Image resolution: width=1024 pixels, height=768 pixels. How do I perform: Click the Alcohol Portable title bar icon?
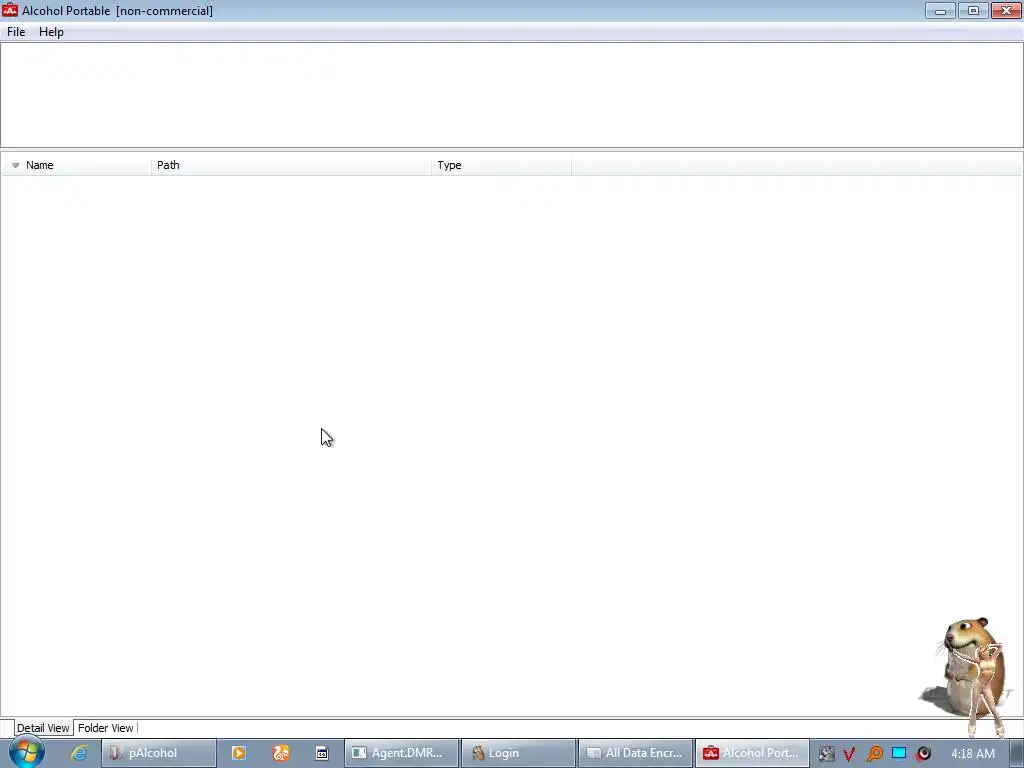coord(10,10)
